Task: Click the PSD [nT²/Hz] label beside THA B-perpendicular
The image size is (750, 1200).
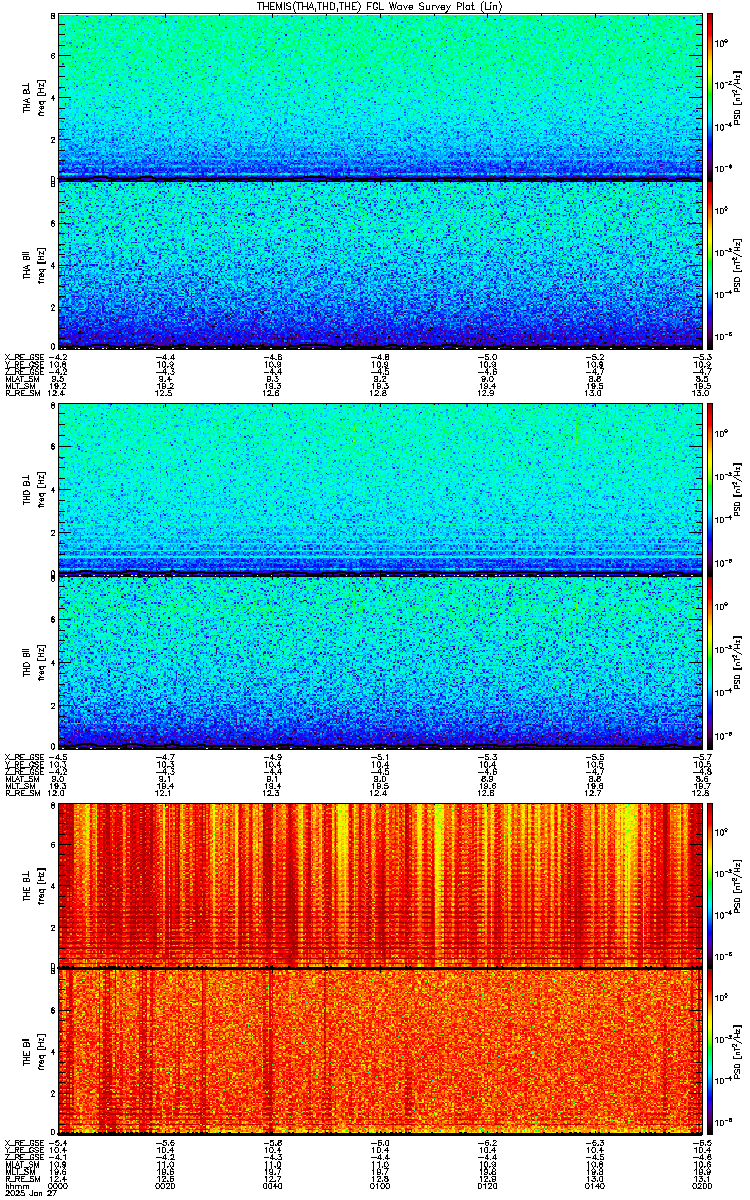Action: [738, 96]
